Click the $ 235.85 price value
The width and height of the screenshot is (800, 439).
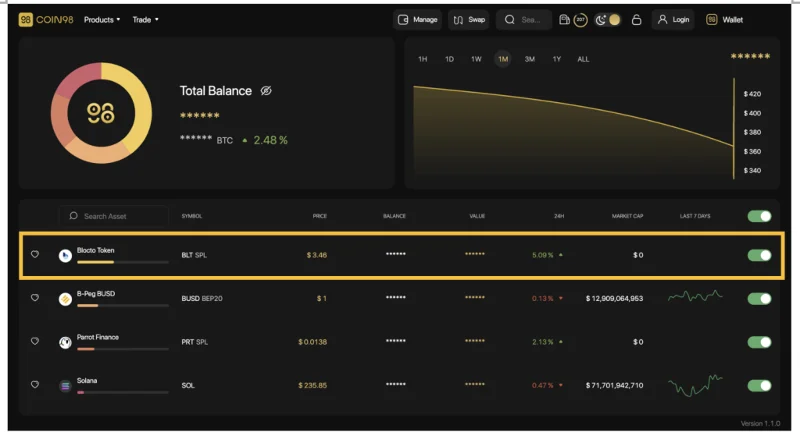tap(313, 385)
